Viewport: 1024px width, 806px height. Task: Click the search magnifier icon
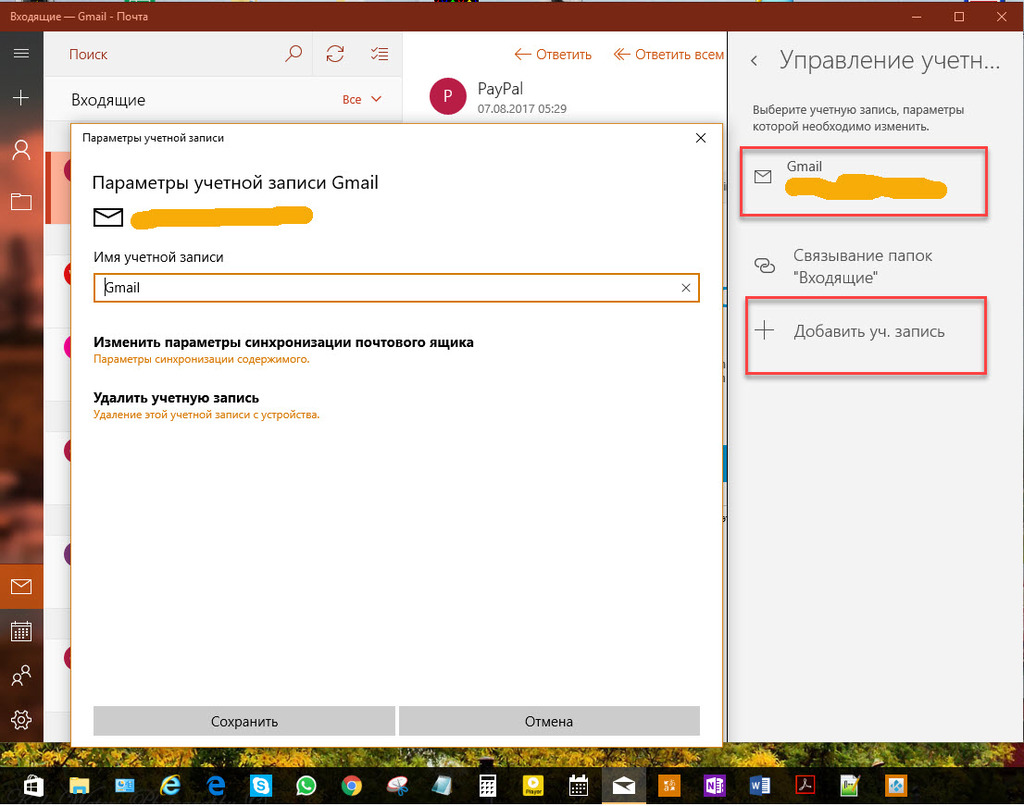coord(293,54)
